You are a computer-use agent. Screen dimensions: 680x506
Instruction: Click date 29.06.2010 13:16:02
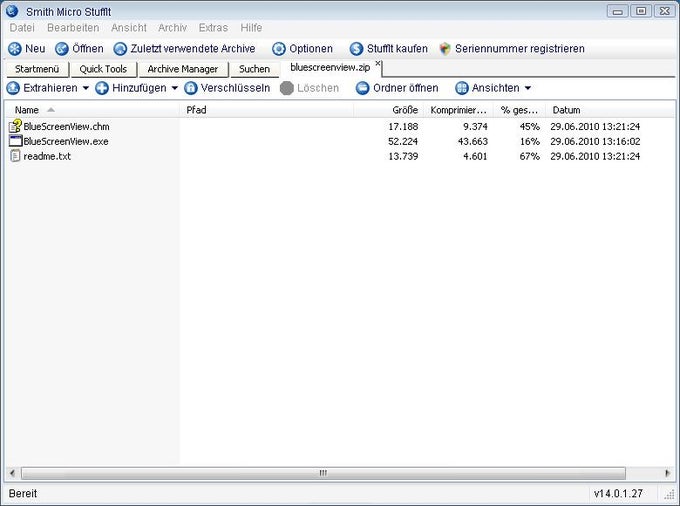pos(595,141)
